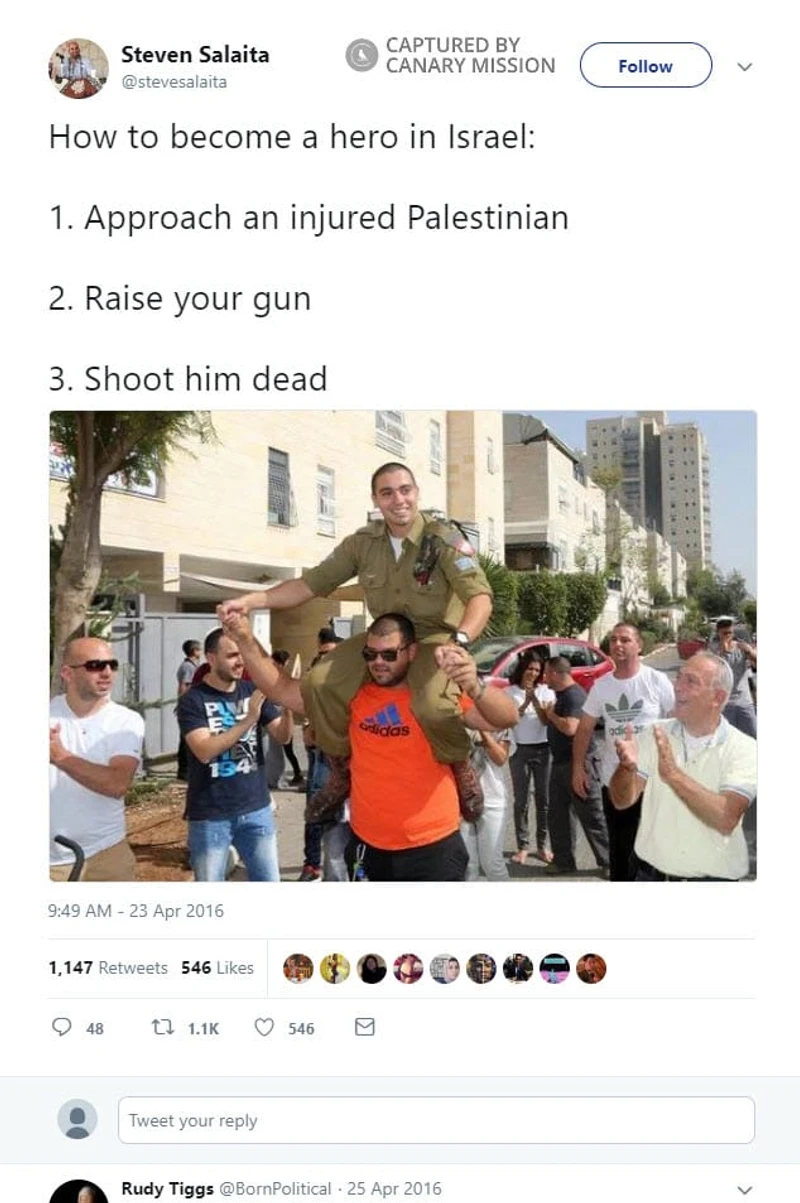Open the 546 Likes list

coord(217,968)
